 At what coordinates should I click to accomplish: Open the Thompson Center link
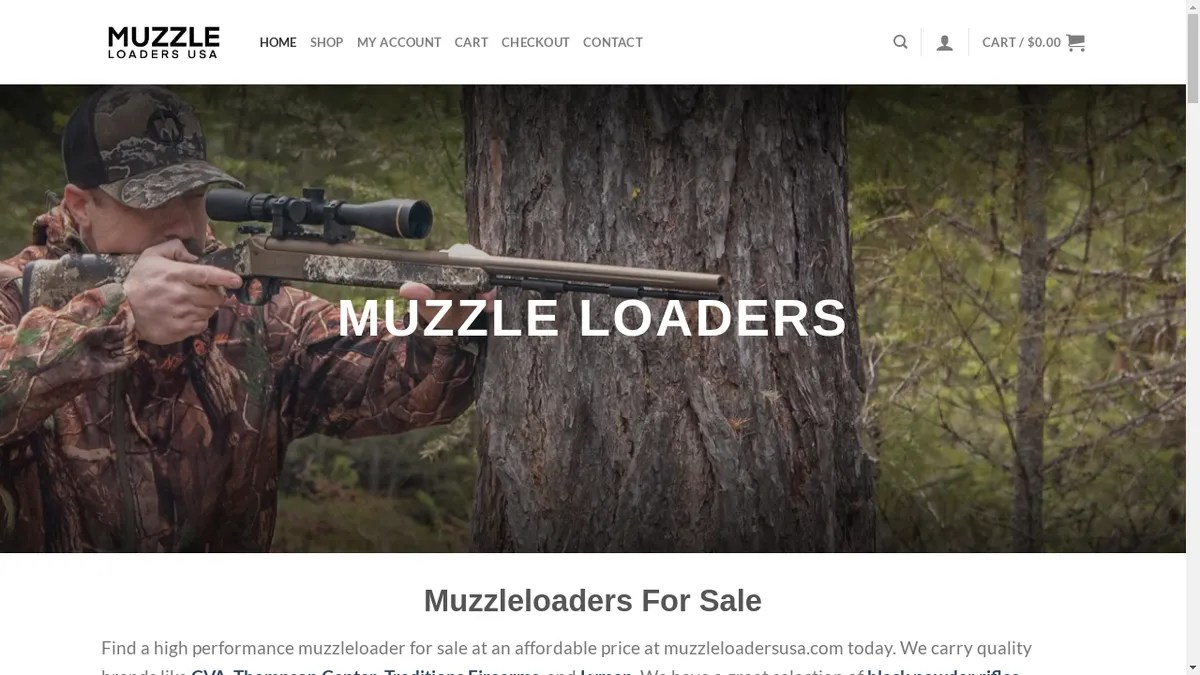coord(304,671)
